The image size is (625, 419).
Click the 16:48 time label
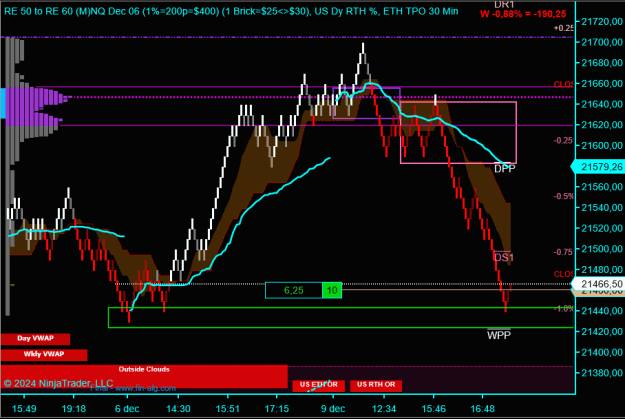click(x=482, y=409)
